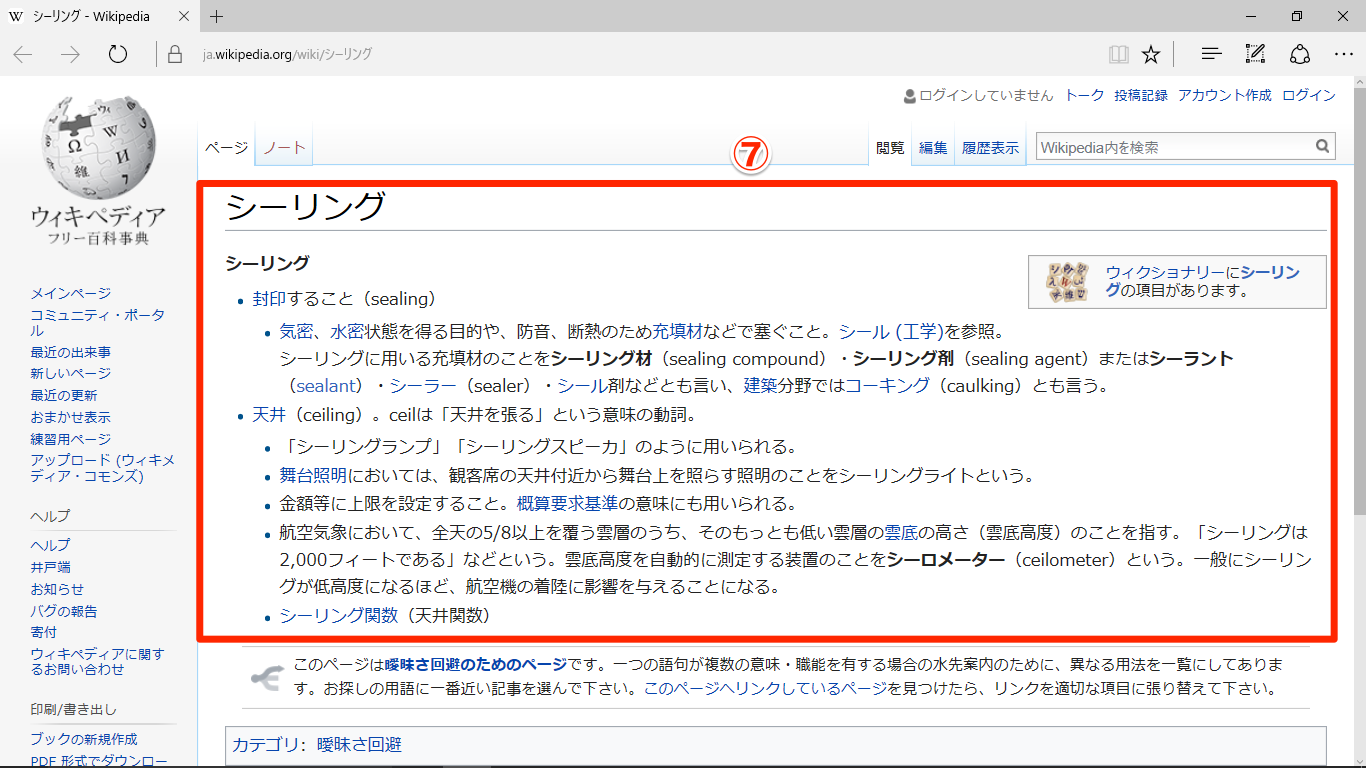Open the More actions ellipsis menu

[x=1343, y=54]
